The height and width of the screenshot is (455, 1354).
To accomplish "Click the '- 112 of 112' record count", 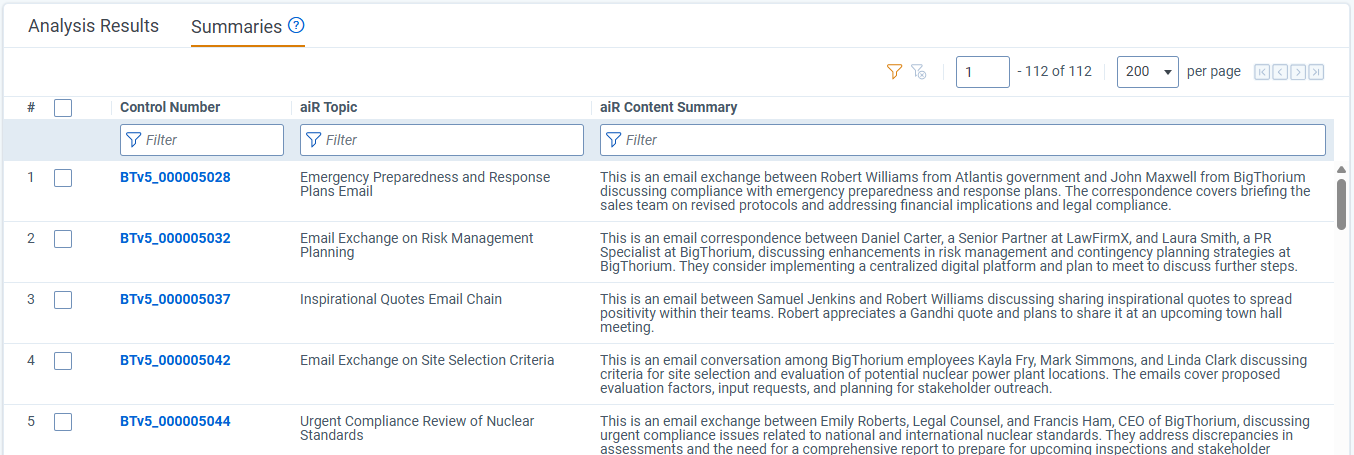I will (1054, 72).
